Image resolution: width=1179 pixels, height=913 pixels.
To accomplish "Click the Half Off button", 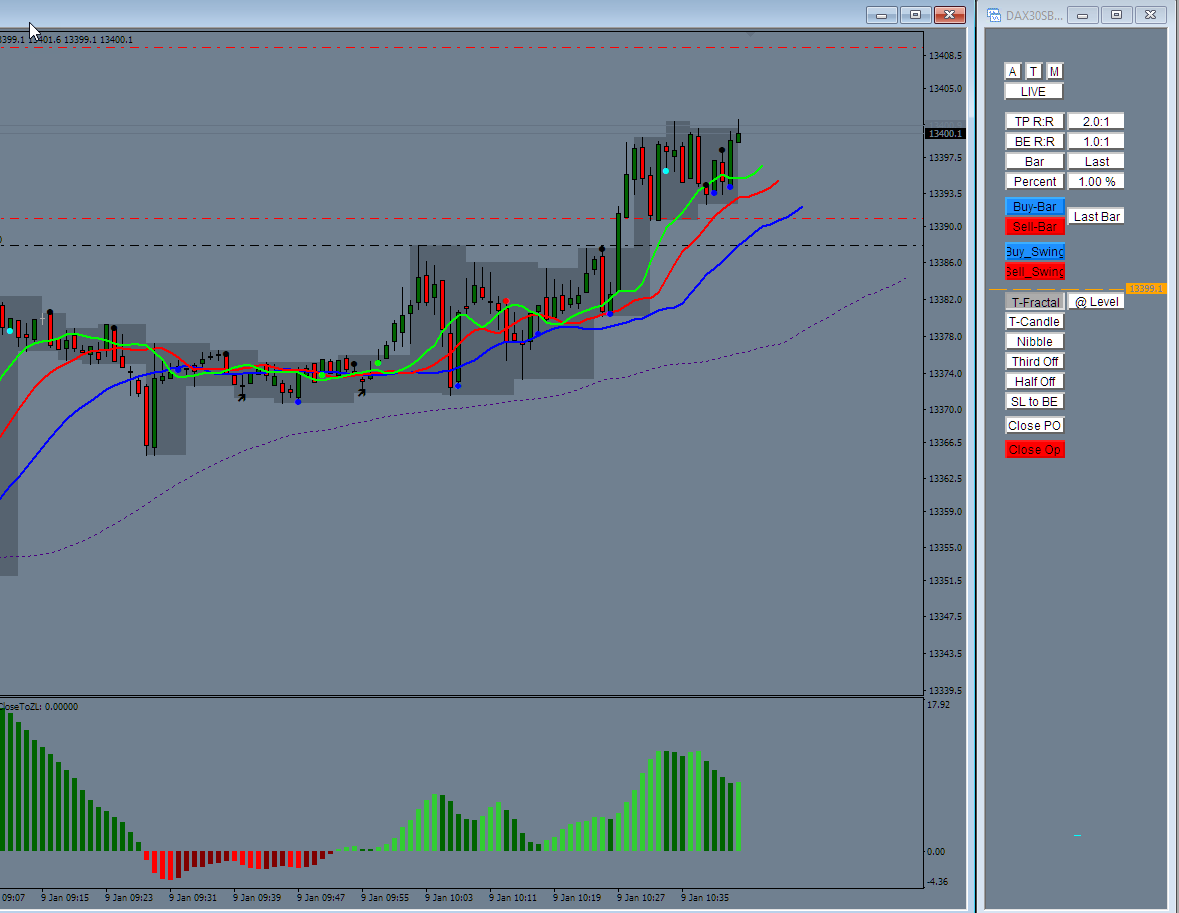I will tap(1035, 381).
